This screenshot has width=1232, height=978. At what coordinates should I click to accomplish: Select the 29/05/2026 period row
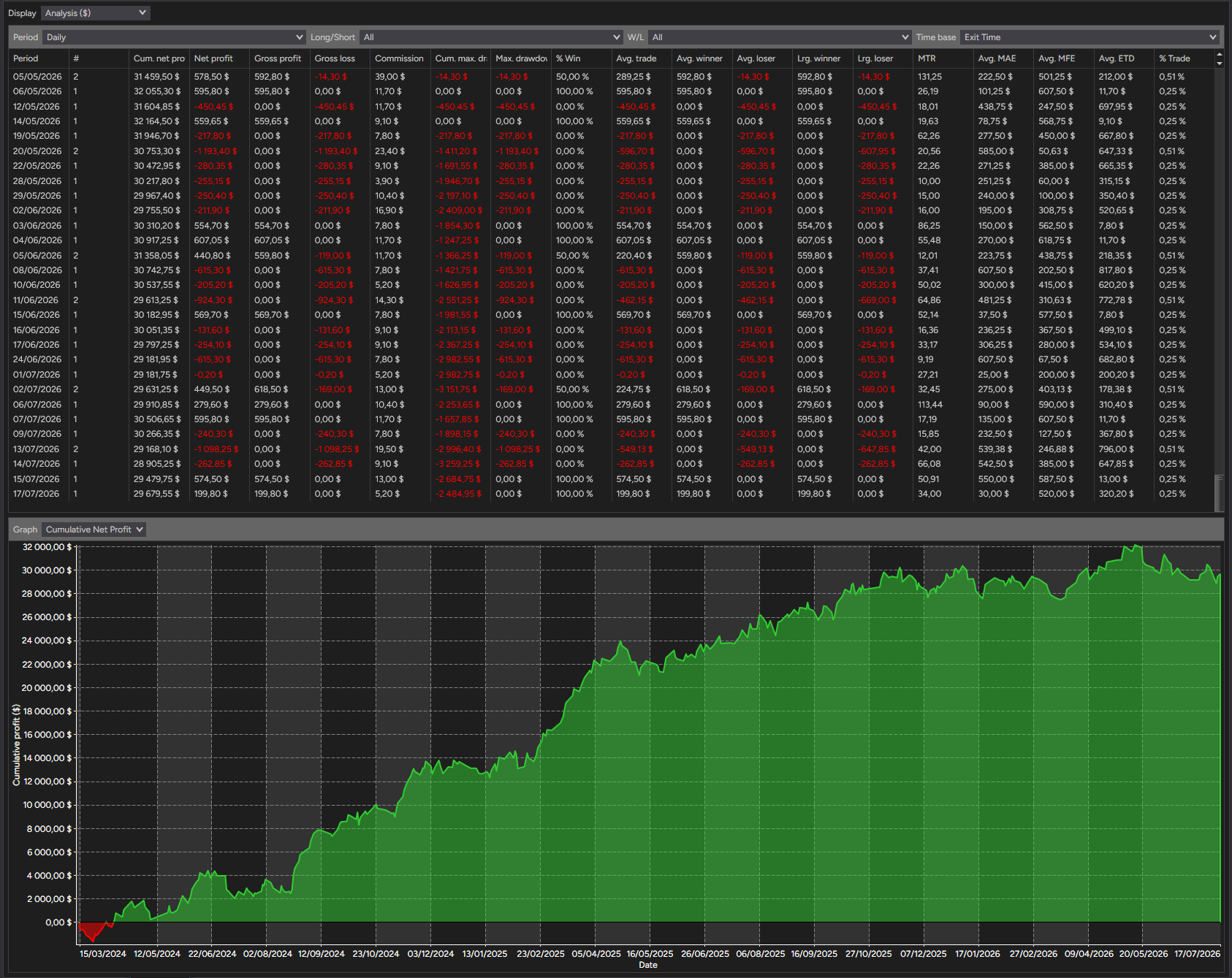611,196
